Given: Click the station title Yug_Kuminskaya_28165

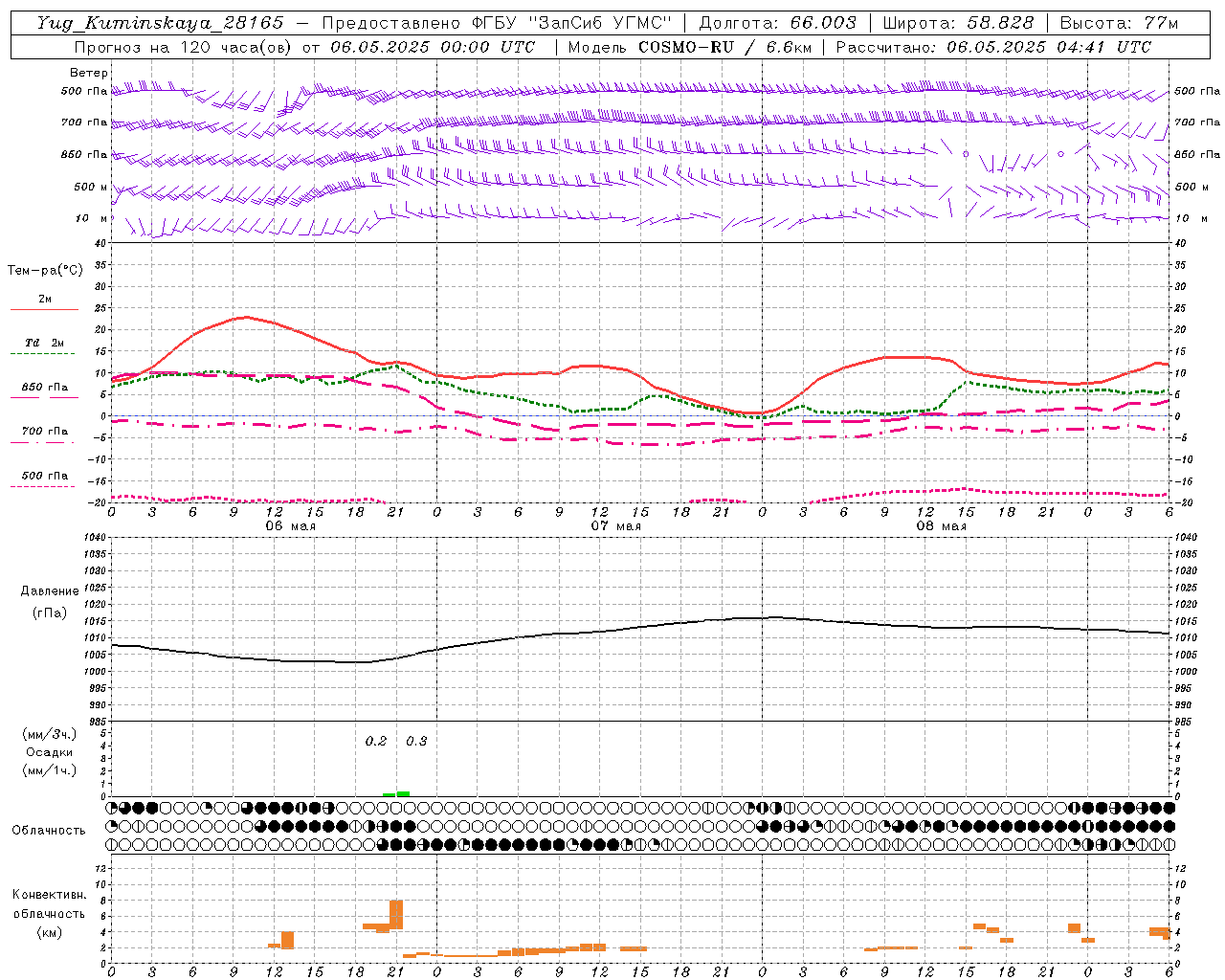Looking at the screenshot, I should click(x=160, y=23).
